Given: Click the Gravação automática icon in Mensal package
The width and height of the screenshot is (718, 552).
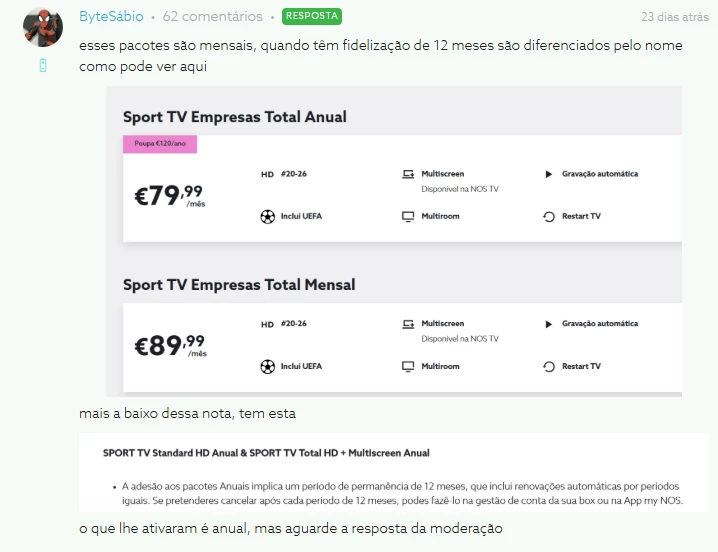Looking at the screenshot, I should pos(548,324).
